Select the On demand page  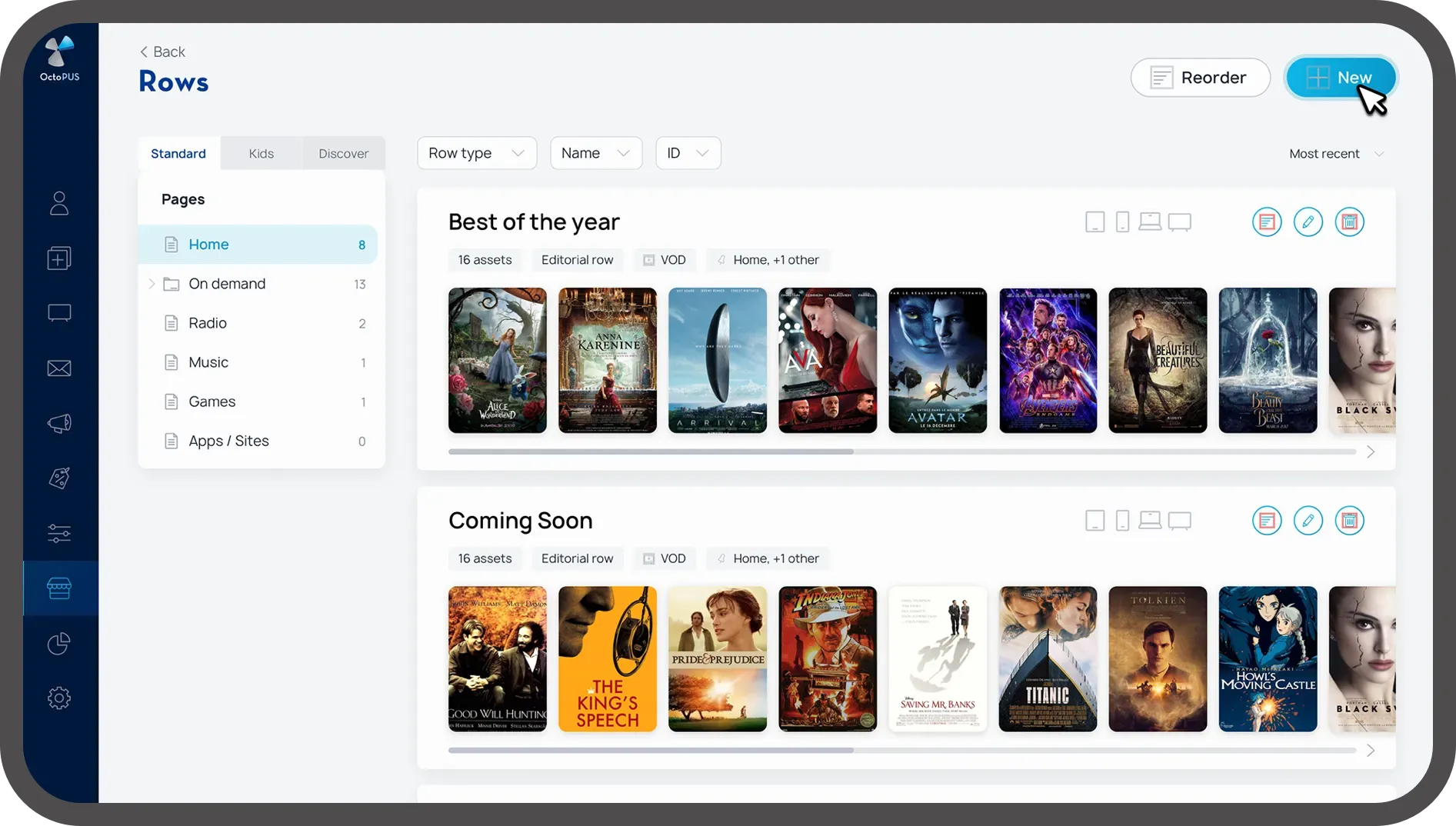[258, 284]
